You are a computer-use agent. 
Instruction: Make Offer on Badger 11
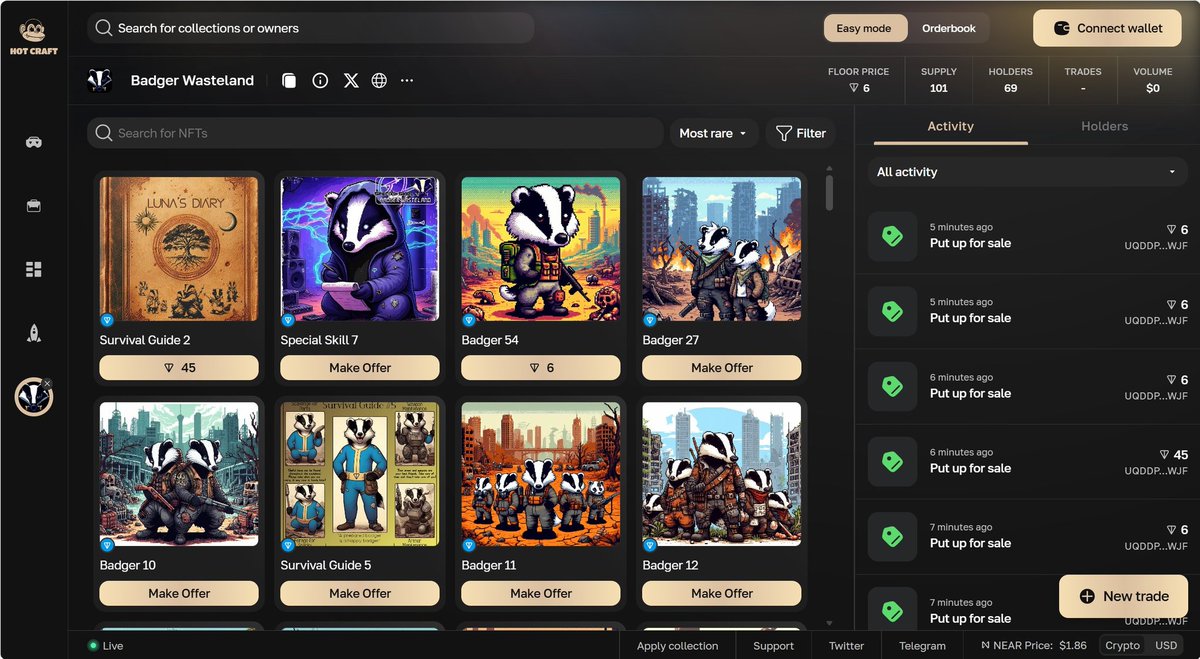541,593
